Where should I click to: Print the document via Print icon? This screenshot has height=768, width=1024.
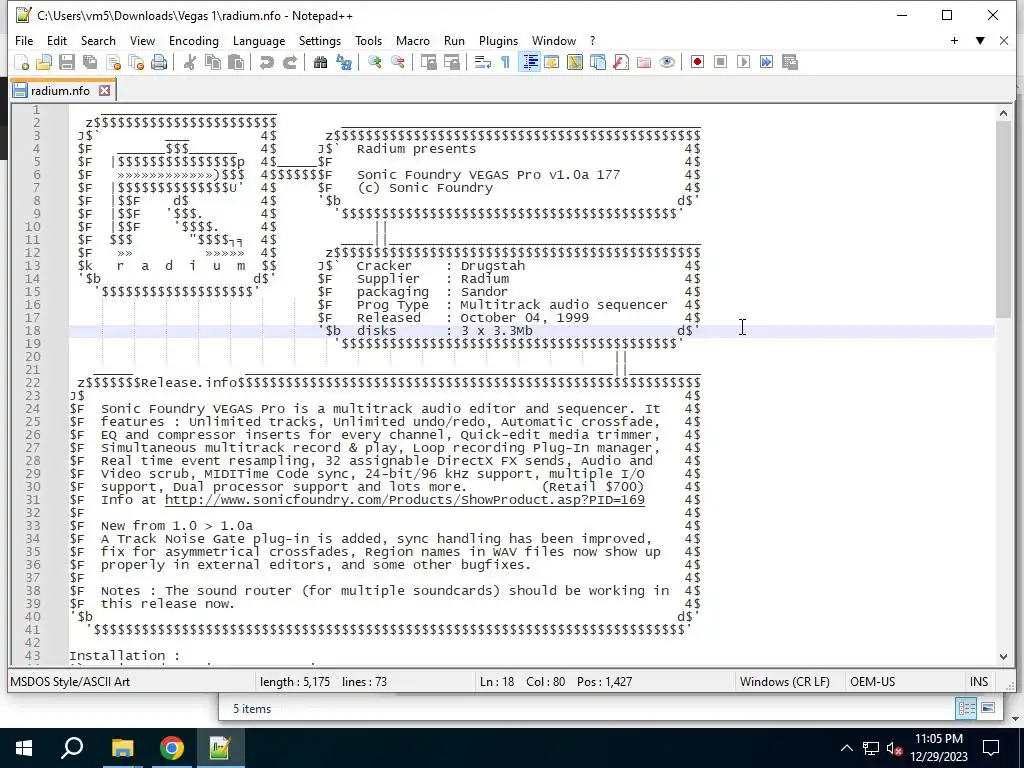pyautogui.click(x=159, y=62)
